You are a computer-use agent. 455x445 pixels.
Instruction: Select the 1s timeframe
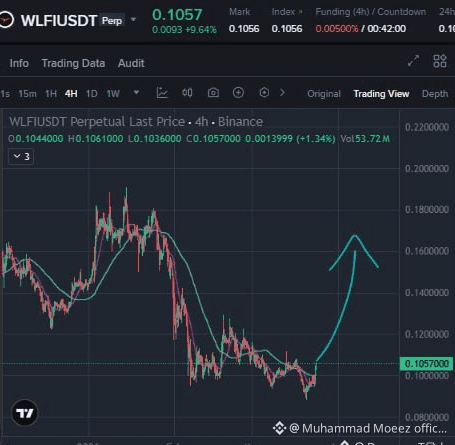click(x=5, y=94)
